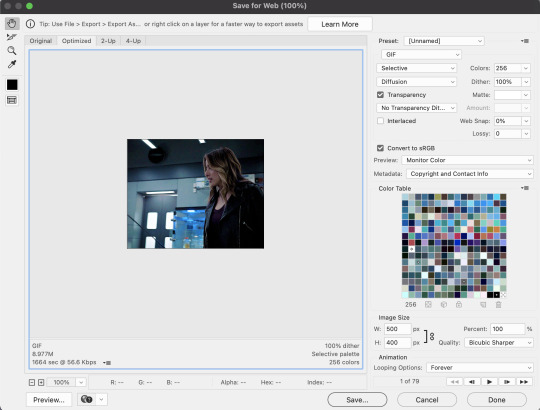540x410 pixels.
Task: Click the Cancel button
Action: coord(427,400)
